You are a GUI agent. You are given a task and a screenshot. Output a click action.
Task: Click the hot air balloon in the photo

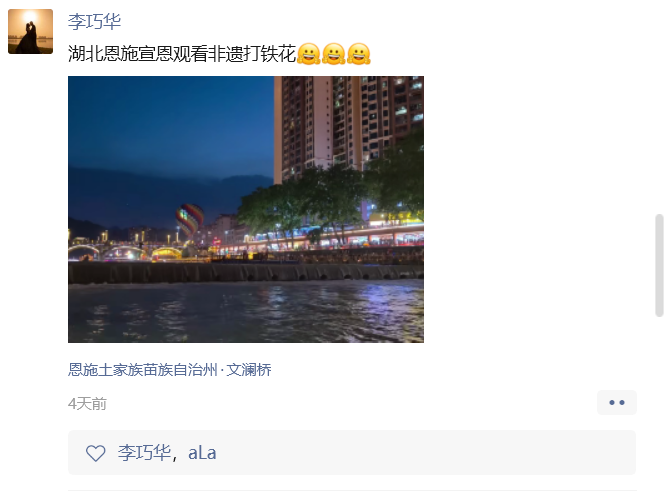(x=190, y=219)
